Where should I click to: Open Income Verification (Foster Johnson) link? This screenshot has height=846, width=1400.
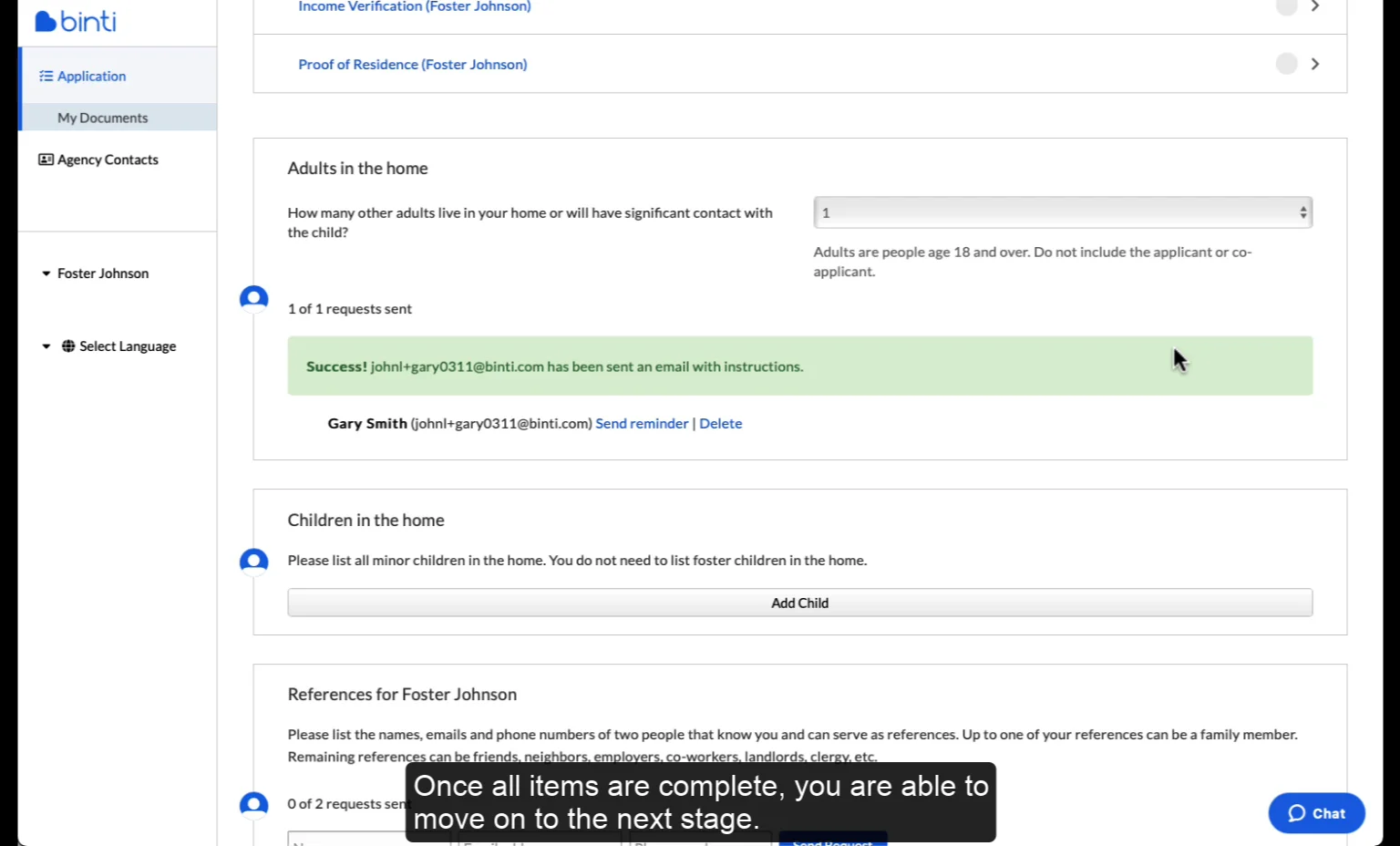coord(415,6)
